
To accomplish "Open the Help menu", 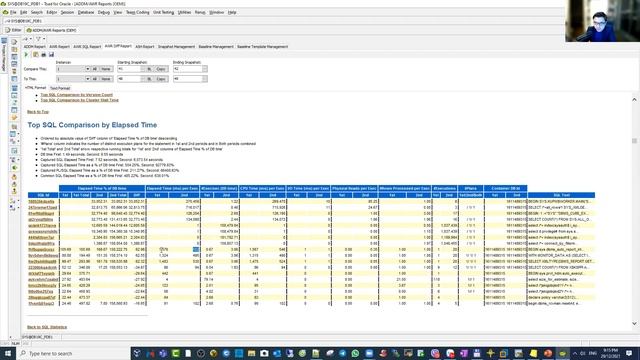I will 232,12.
